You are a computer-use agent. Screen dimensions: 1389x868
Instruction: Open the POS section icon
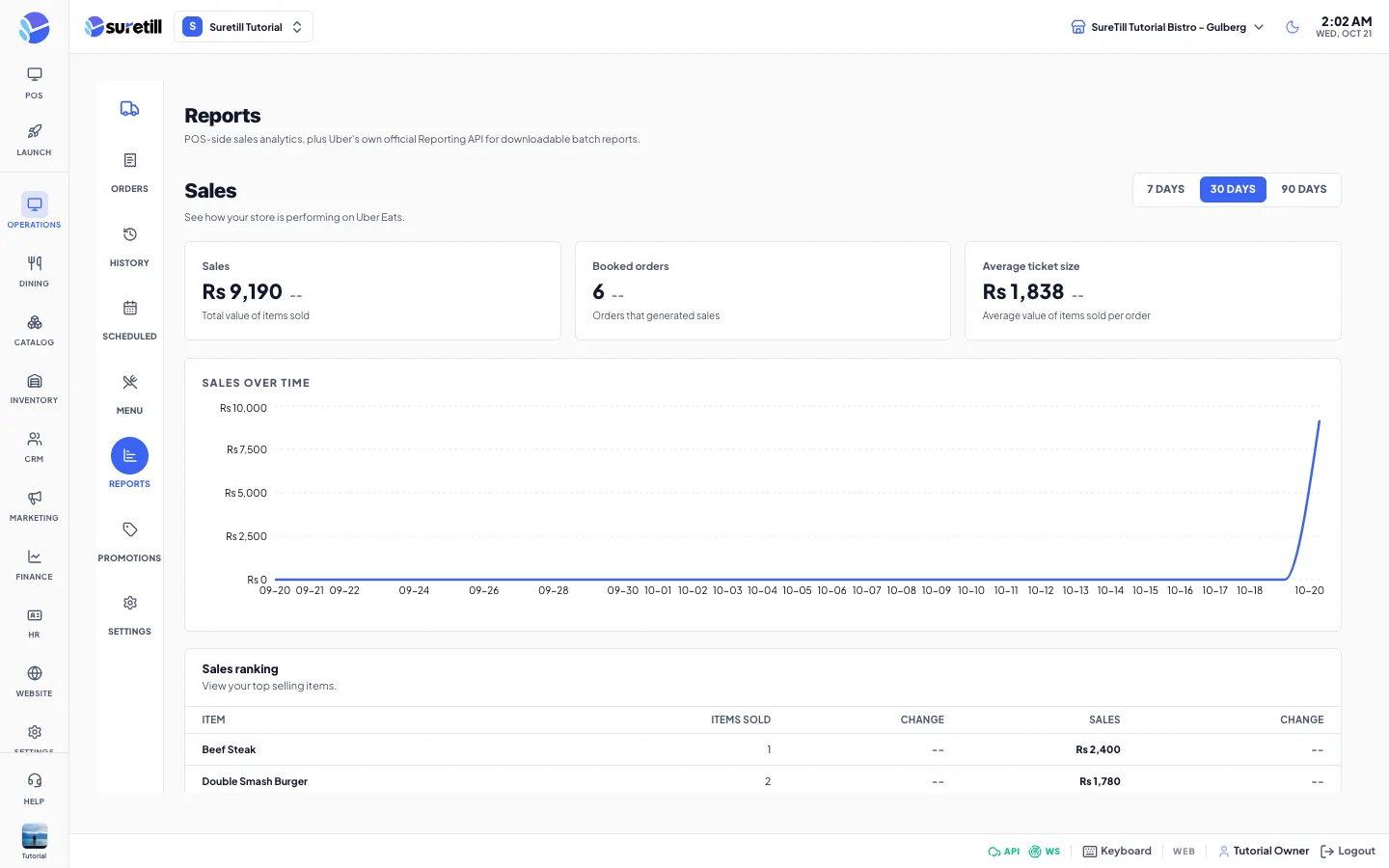click(x=34, y=74)
